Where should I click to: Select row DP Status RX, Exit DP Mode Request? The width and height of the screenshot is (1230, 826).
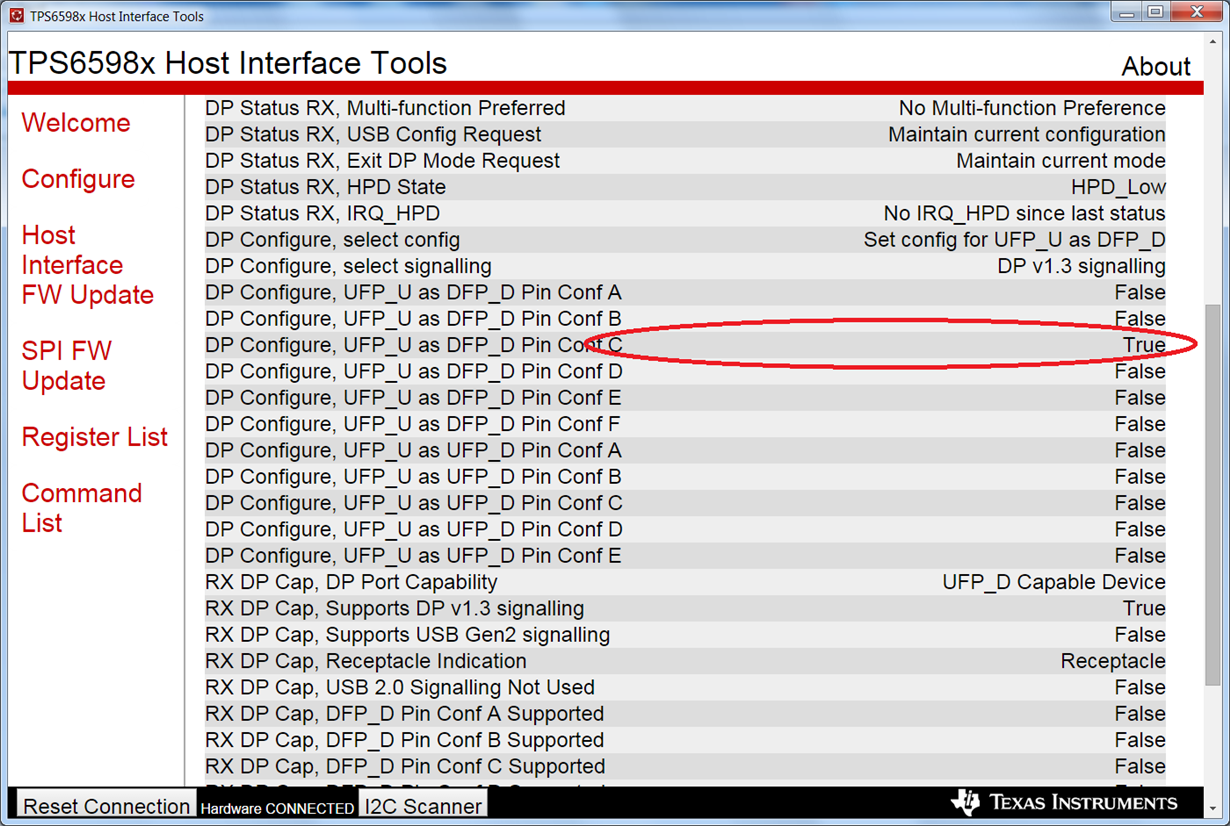tap(685, 161)
